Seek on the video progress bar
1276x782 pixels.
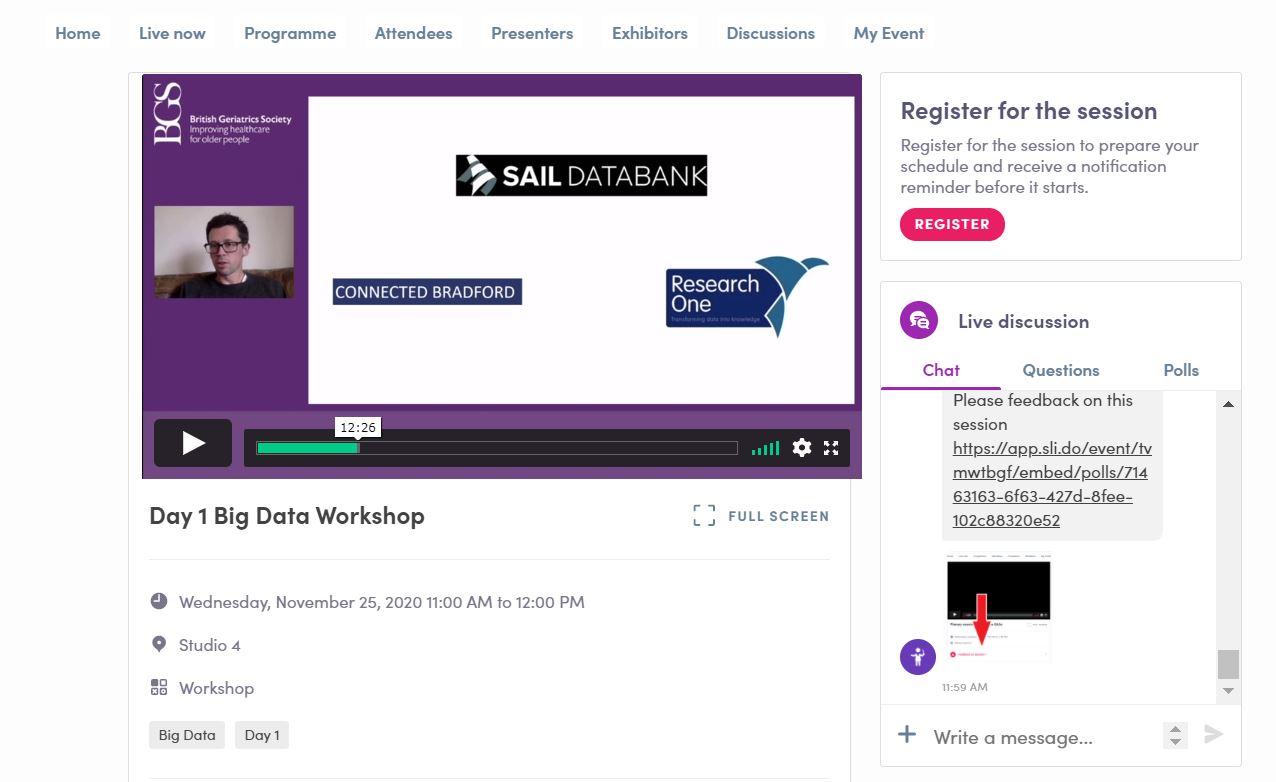pos(496,448)
